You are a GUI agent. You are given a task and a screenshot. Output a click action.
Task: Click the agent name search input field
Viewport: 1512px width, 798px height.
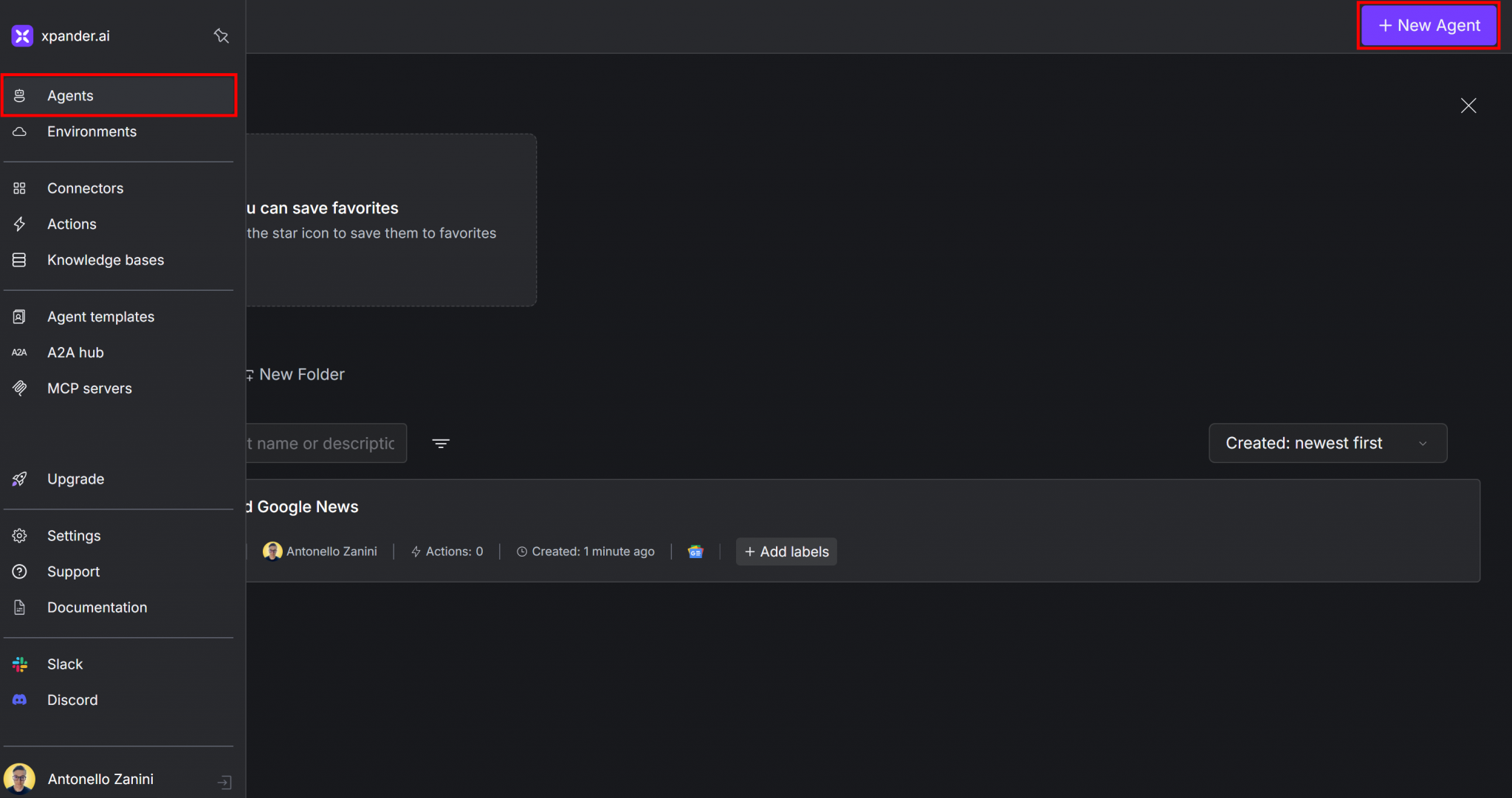[x=325, y=443]
